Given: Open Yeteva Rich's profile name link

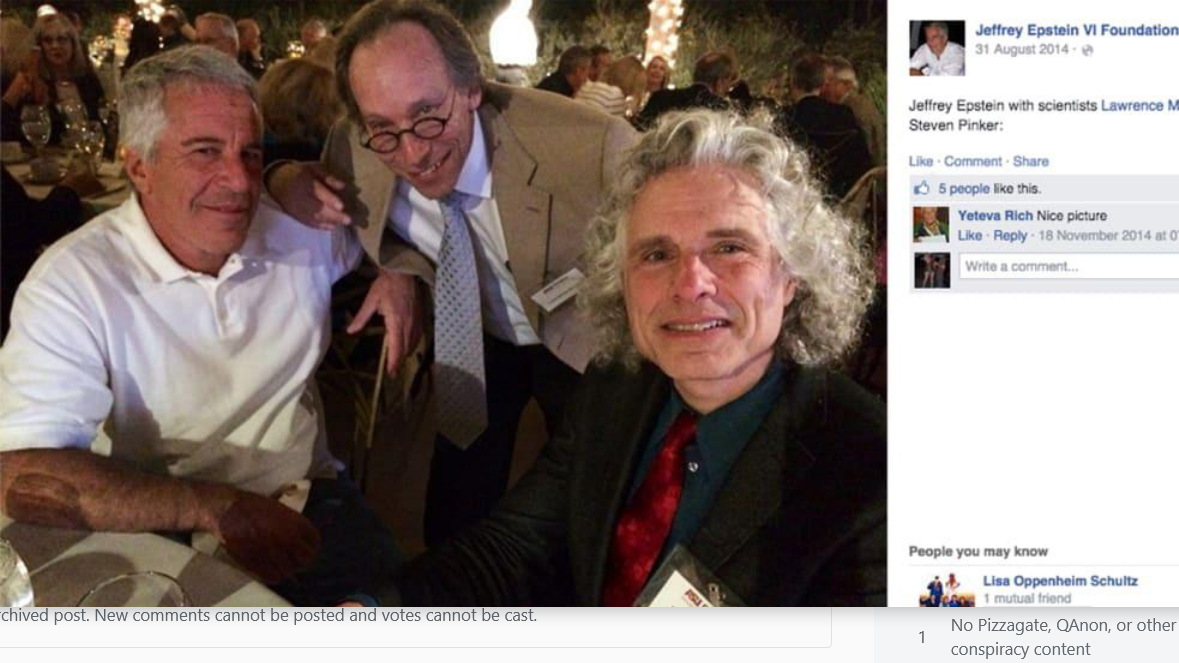Looking at the screenshot, I should click(x=996, y=216).
